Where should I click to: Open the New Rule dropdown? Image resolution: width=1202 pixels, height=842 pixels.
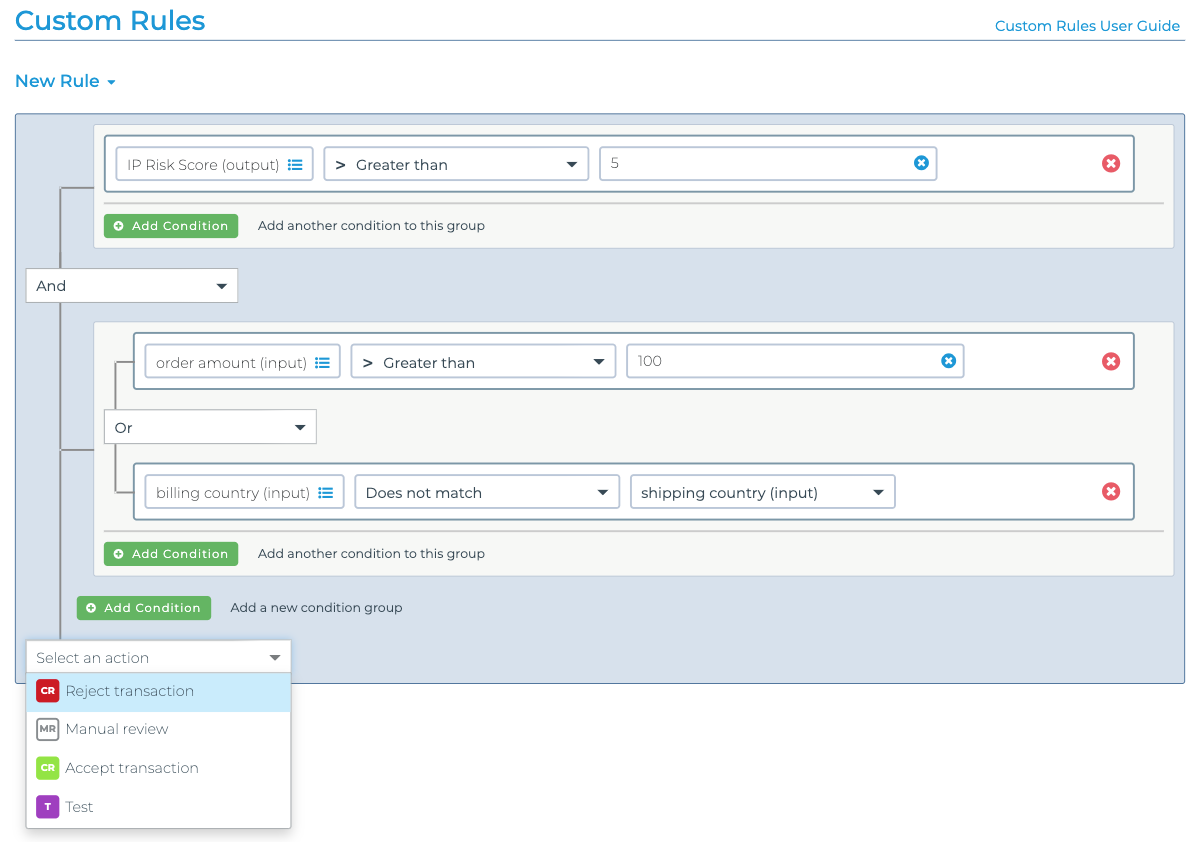(x=65, y=81)
